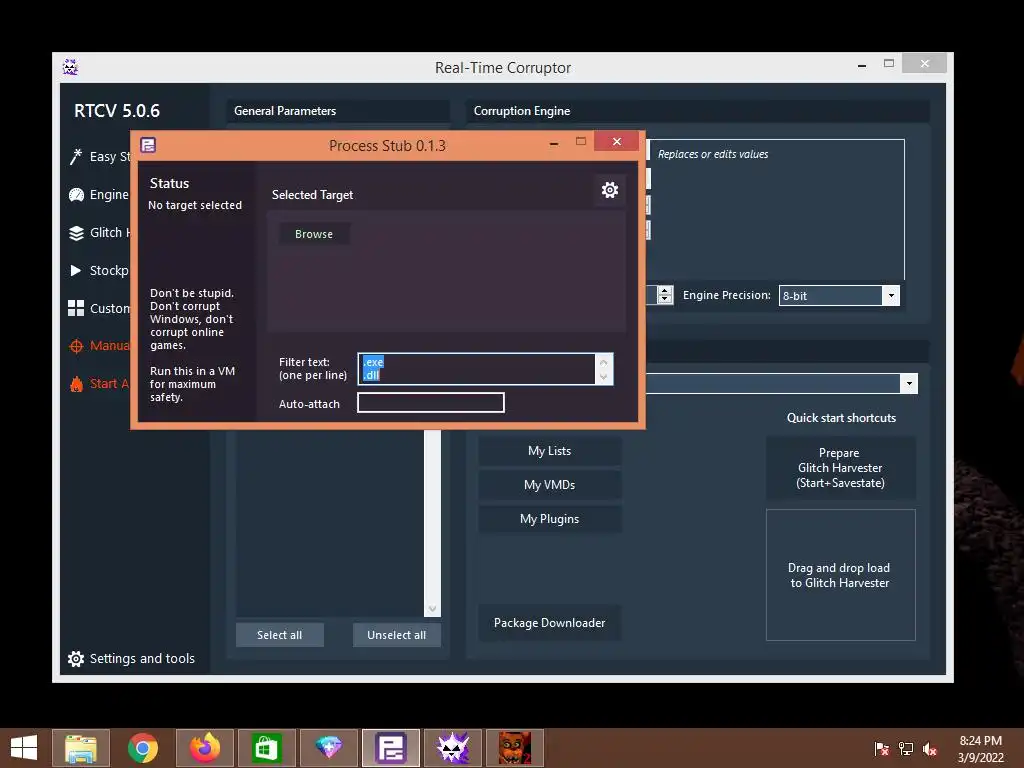Minimize the Real-Time Corruptor window

pos(862,65)
